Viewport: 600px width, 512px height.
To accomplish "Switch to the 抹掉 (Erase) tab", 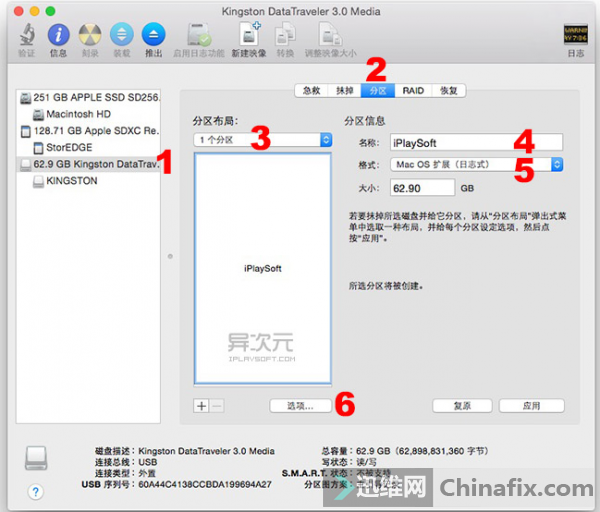I will click(344, 91).
